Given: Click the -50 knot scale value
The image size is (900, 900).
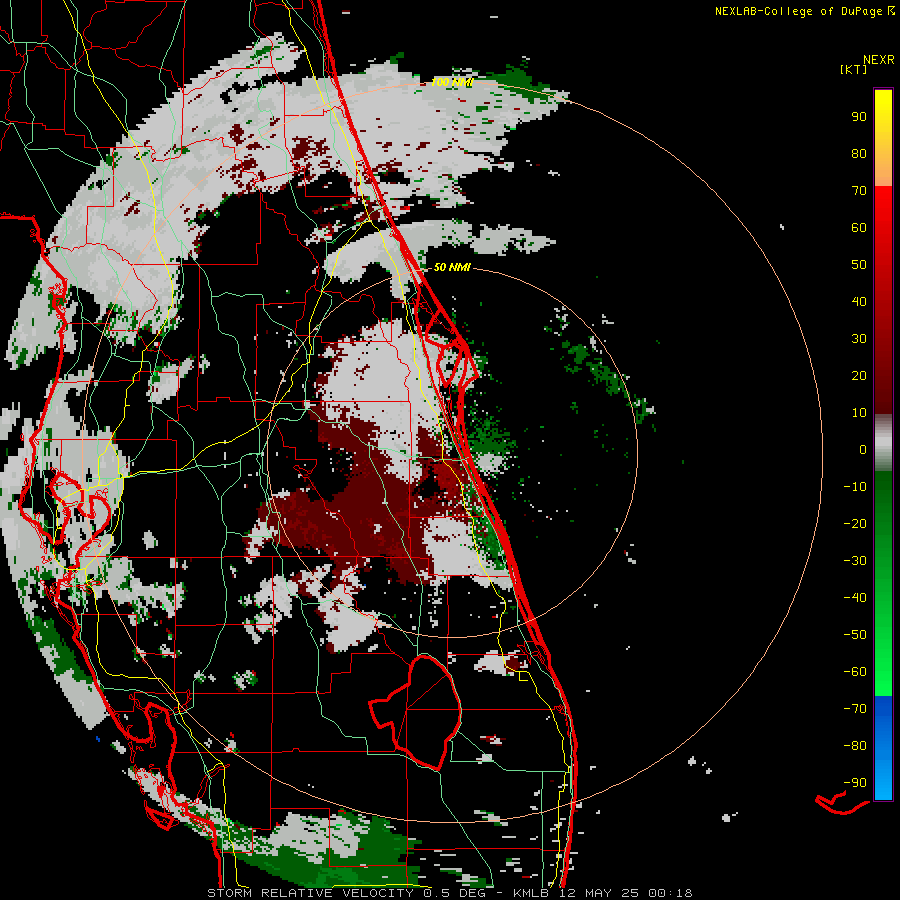Looking at the screenshot, I should pos(855,635).
